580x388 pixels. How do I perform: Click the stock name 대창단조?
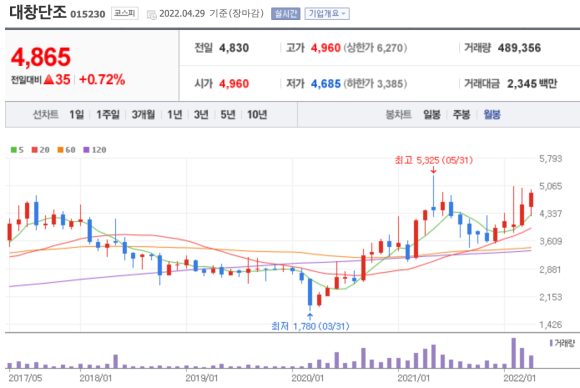click(37, 12)
